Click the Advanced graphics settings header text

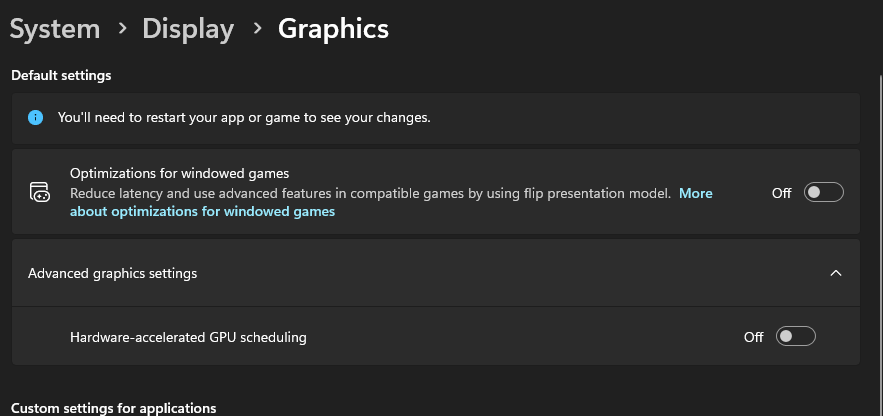(x=113, y=273)
